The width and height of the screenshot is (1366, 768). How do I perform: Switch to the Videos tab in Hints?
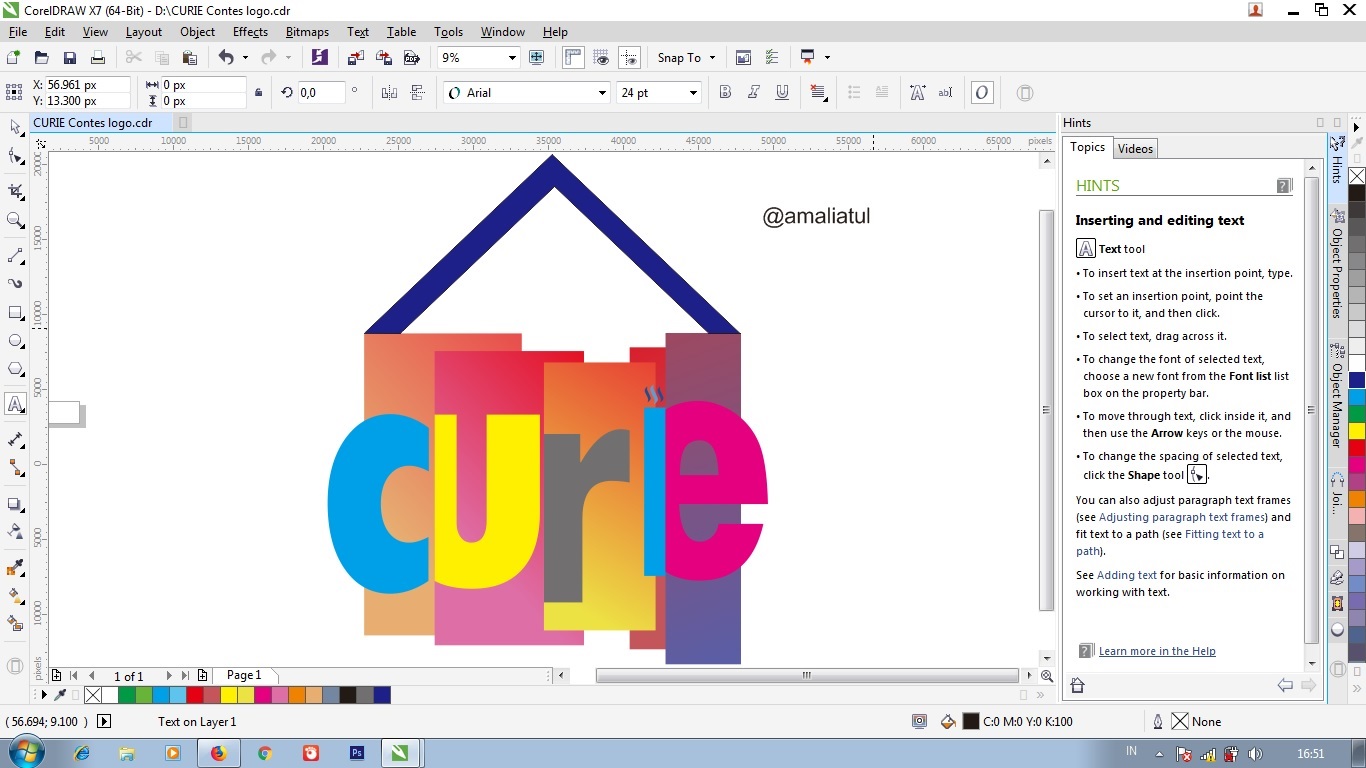1135,149
